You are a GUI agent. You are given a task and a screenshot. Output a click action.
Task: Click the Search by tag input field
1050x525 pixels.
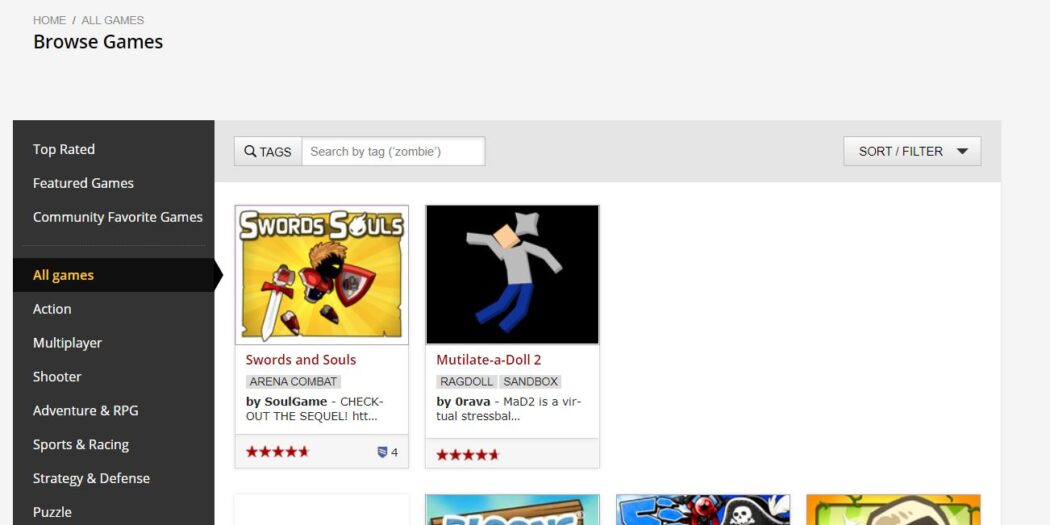click(x=393, y=151)
